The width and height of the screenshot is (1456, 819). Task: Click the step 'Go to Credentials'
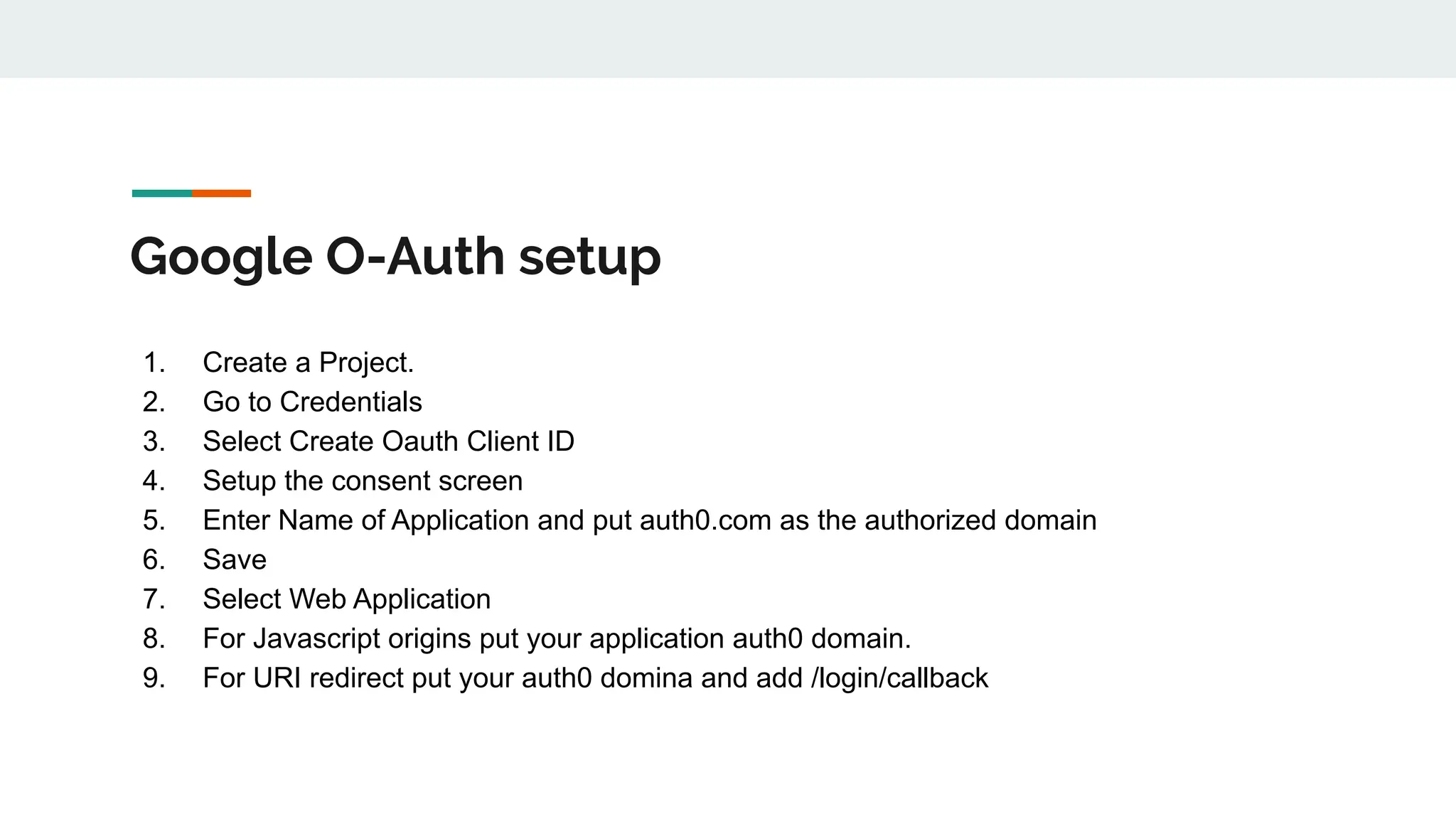tap(312, 402)
